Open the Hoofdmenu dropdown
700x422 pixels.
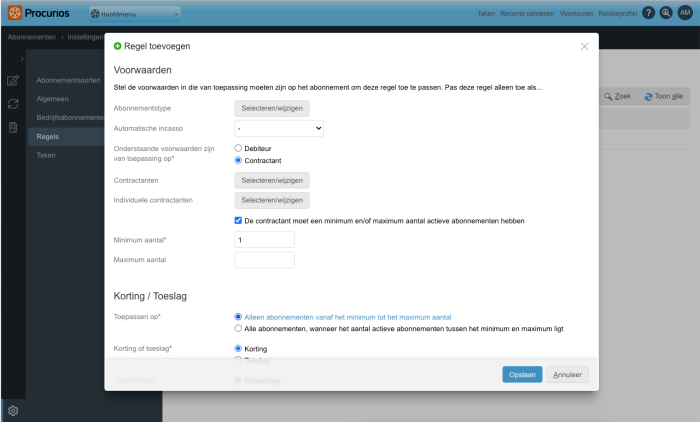tap(135, 14)
